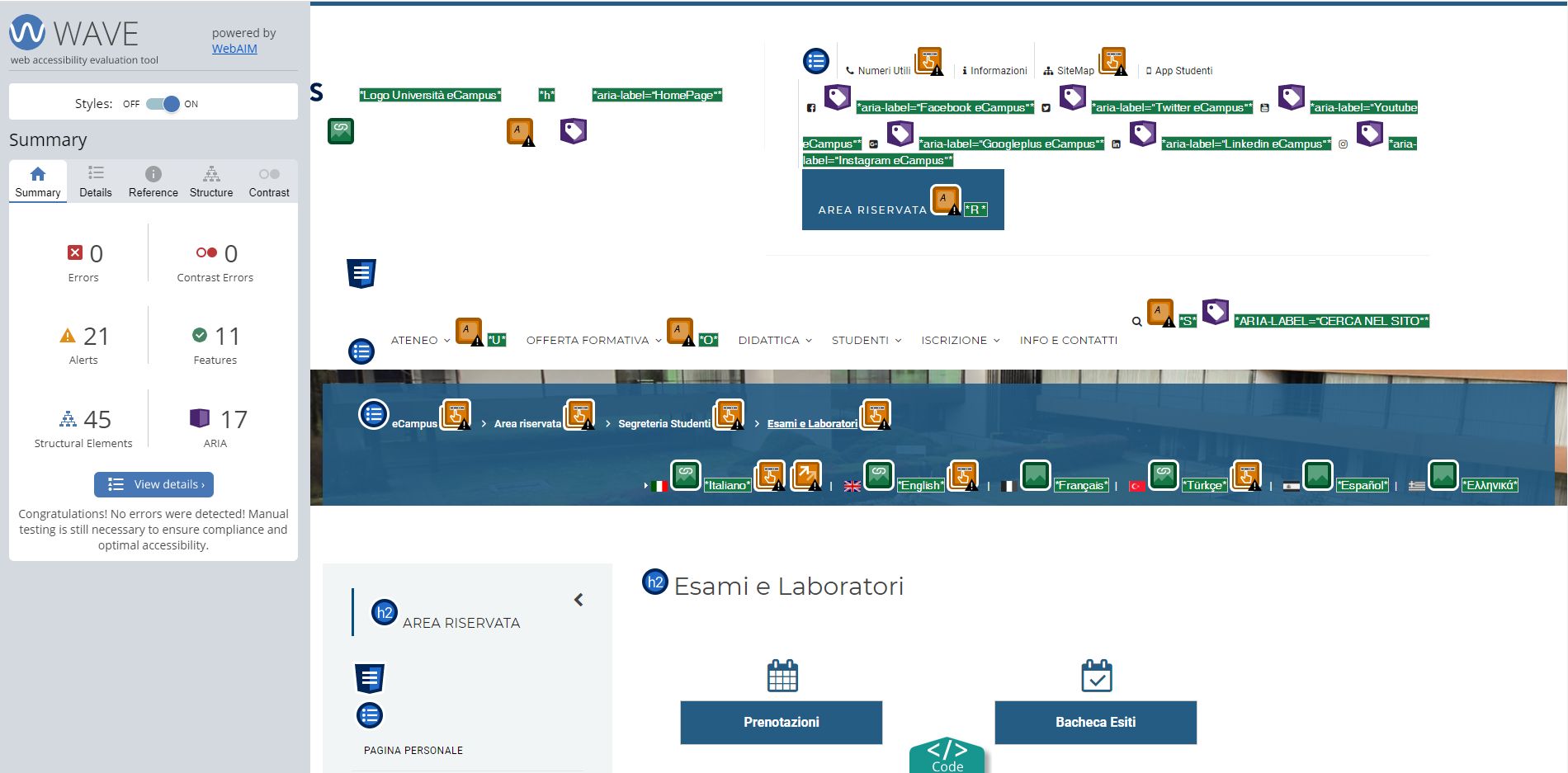The height and width of the screenshot is (773, 1568).
Task: Click the Contrast Errors icon
Action: coord(206,252)
